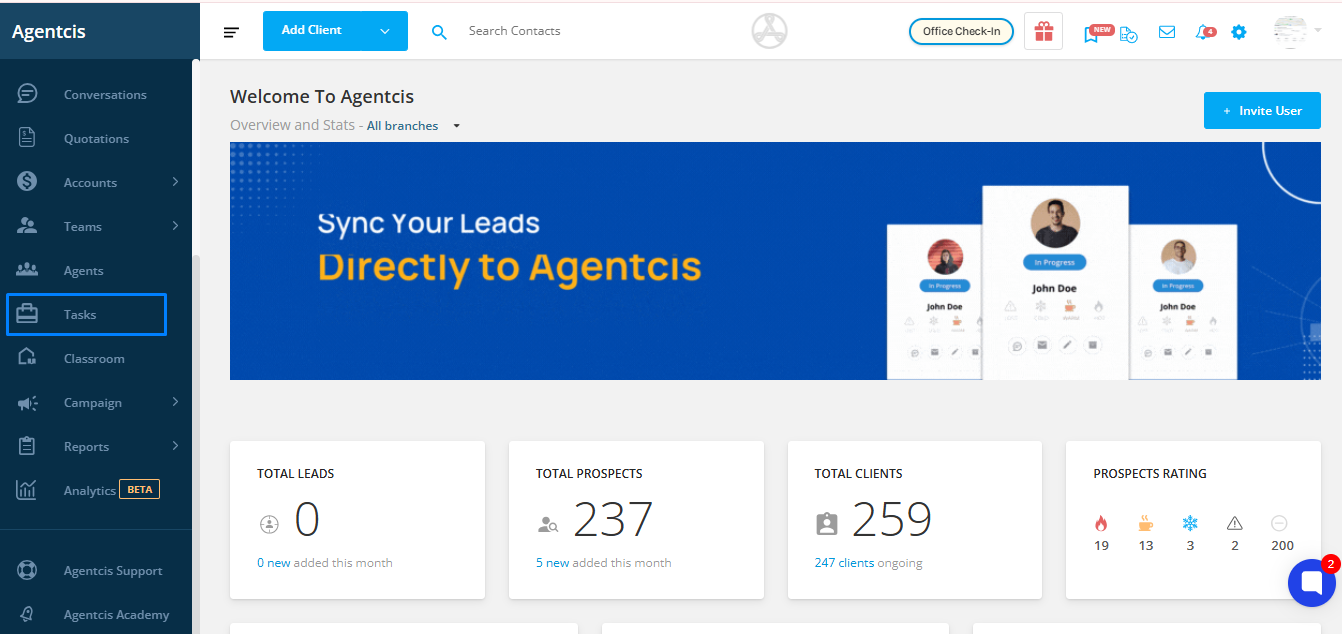Click the search magnifier icon
The height and width of the screenshot is (634, 1342).
point(439,32)
